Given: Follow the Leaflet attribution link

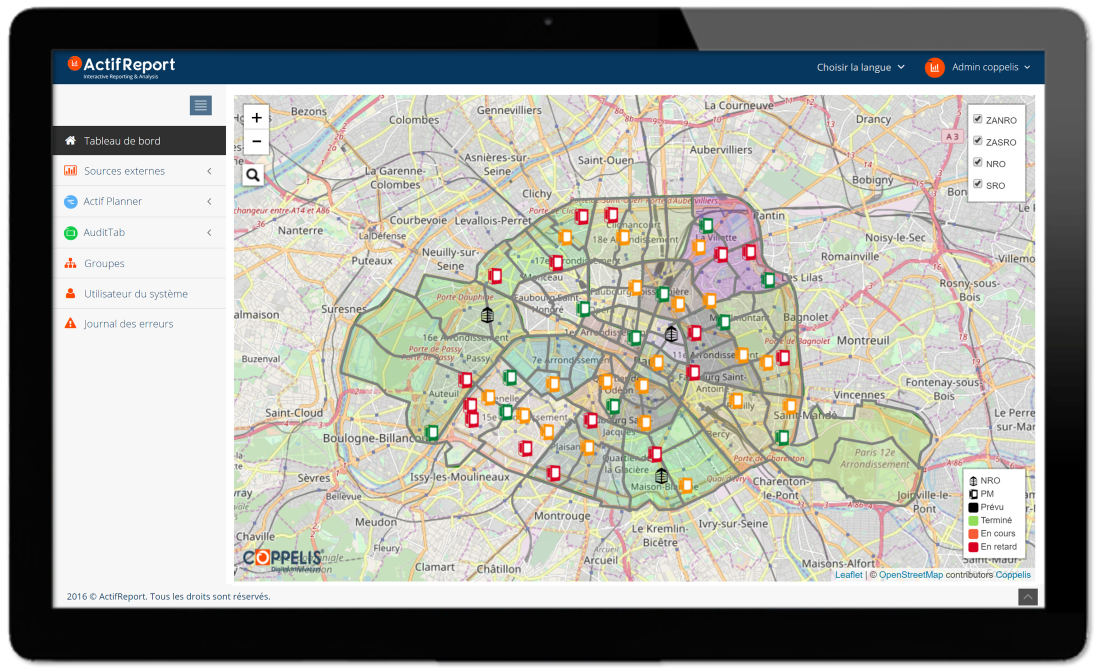Looking at the screenshot, I should click(x=848, y=575).
